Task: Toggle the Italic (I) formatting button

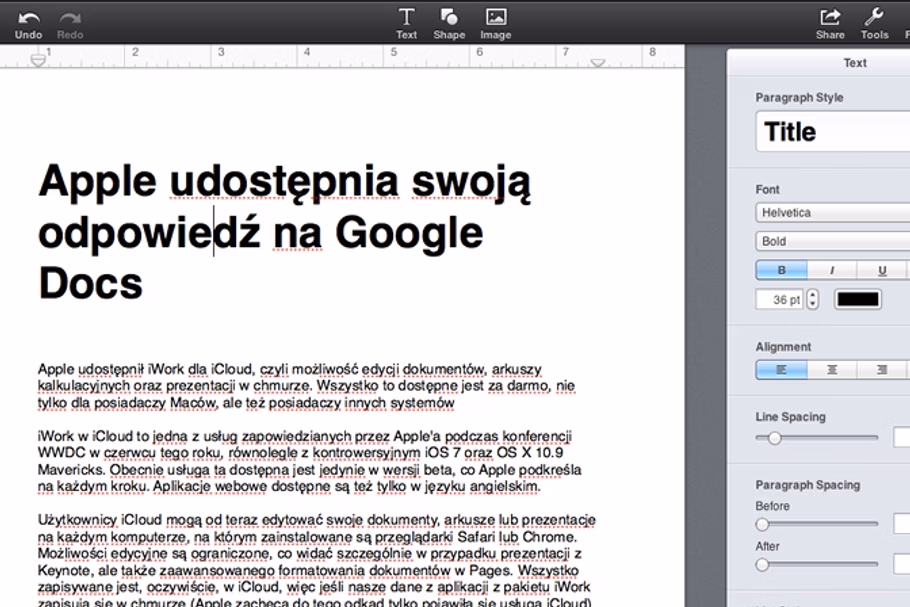Action: [x=832, y=270]
